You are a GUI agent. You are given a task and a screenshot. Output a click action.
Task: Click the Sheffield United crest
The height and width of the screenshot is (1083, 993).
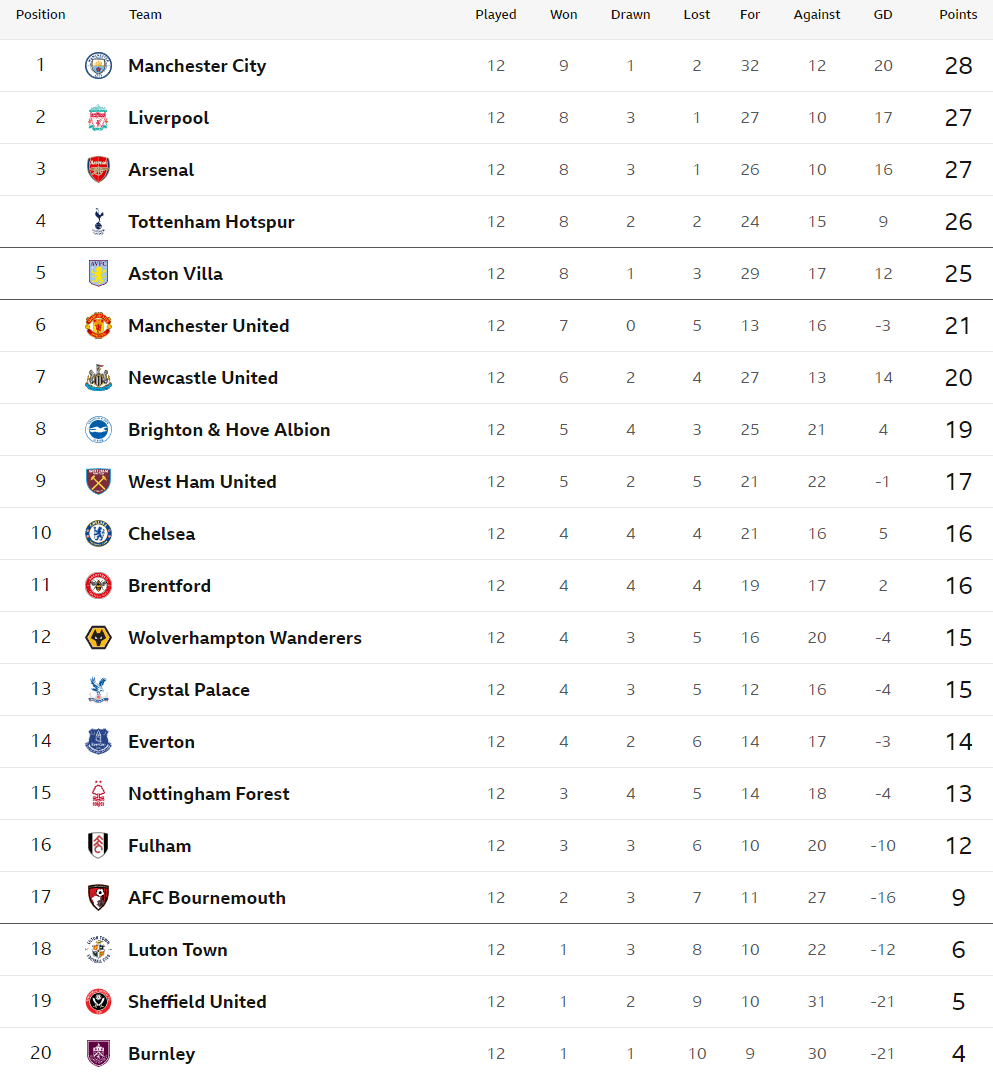[x=98, y=1001]
